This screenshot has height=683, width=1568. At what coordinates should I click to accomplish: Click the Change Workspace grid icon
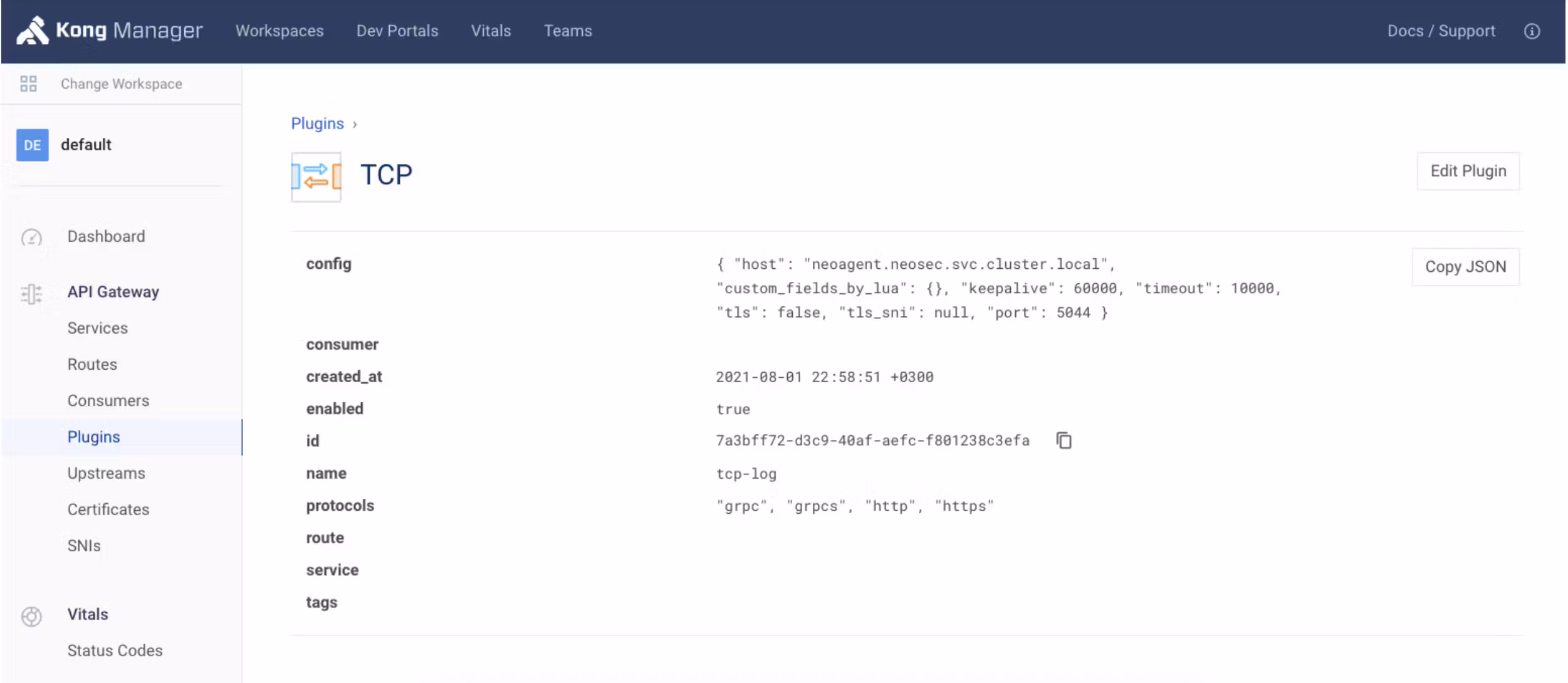(29, 84)
